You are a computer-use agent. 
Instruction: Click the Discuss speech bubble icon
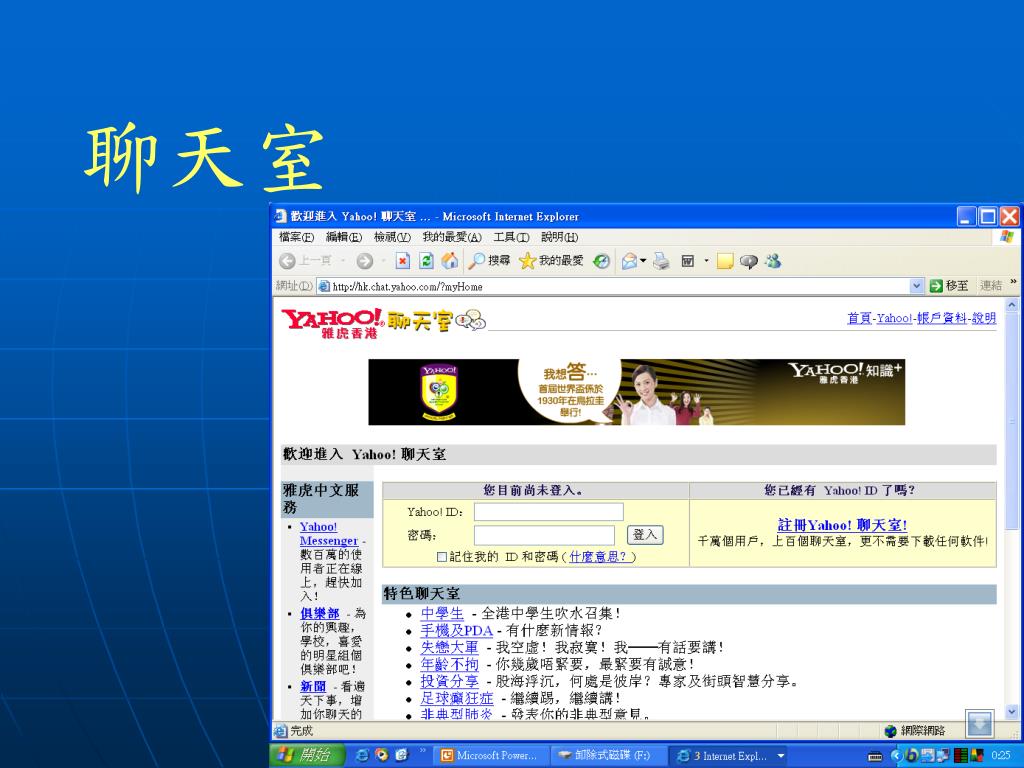[x=748, y=261]
